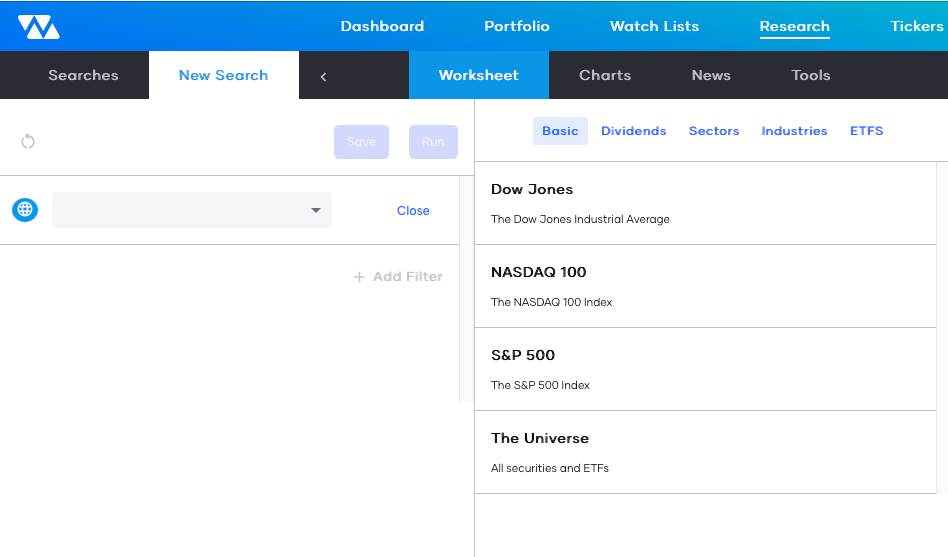Click the blue globe universe icon
The height and width of the screenshot is (557, 948).
[x=25, y=210]
